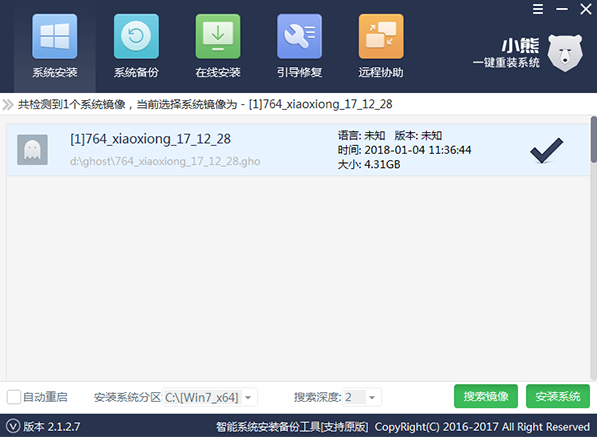597x438 pixels.
Task: Open the 系统安装 Windows logo icon
Action: click(54, 37)
